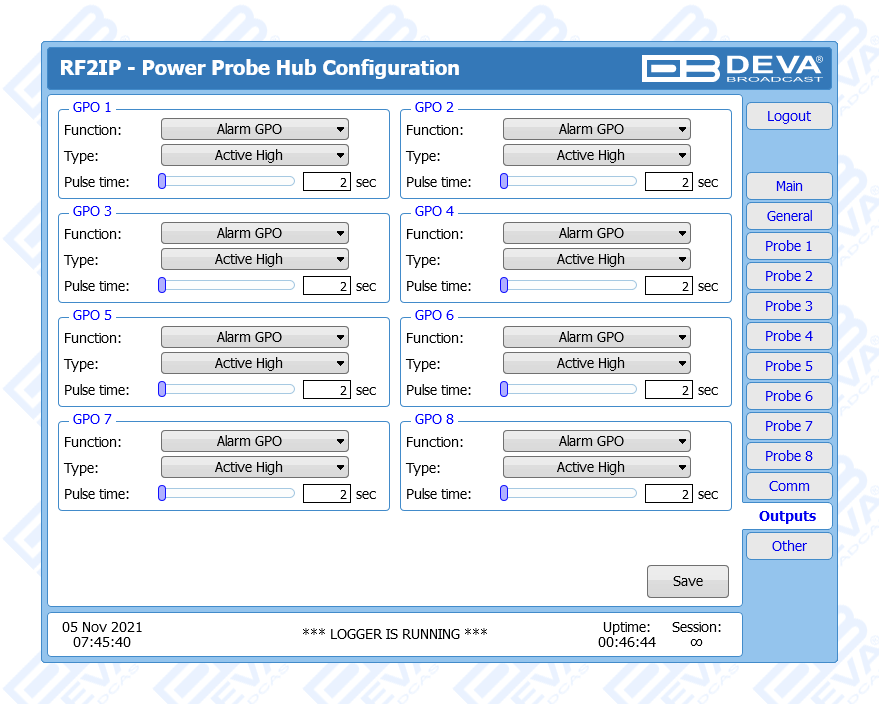Image resolution: width=879 pixels, height=704 pixels.
Task: Open GPO 1 Function dropdown
Action: pyautogui.click(x=254, y=129)
